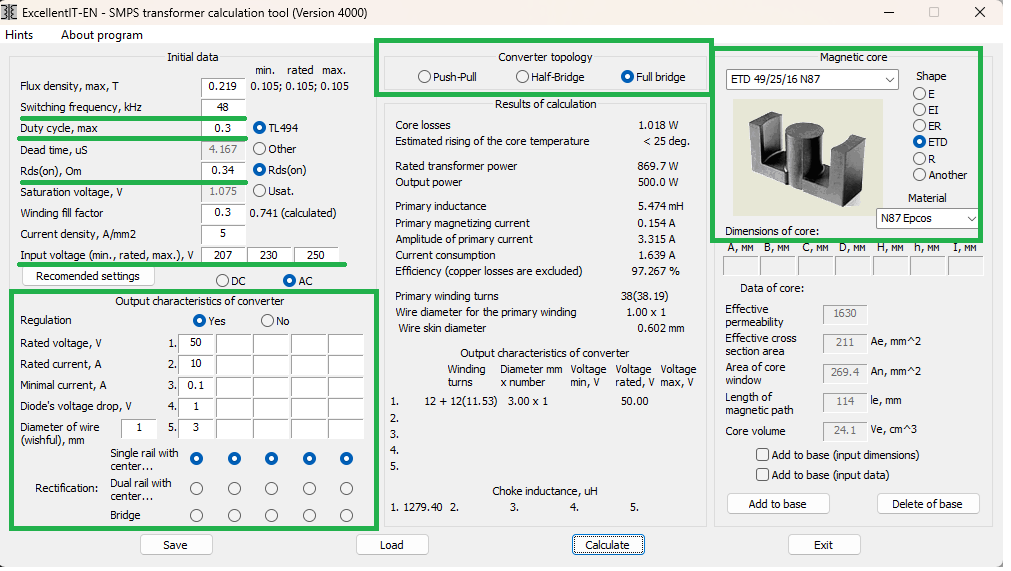
Task: Click the application icon in title bar
Action: [9, 12]
